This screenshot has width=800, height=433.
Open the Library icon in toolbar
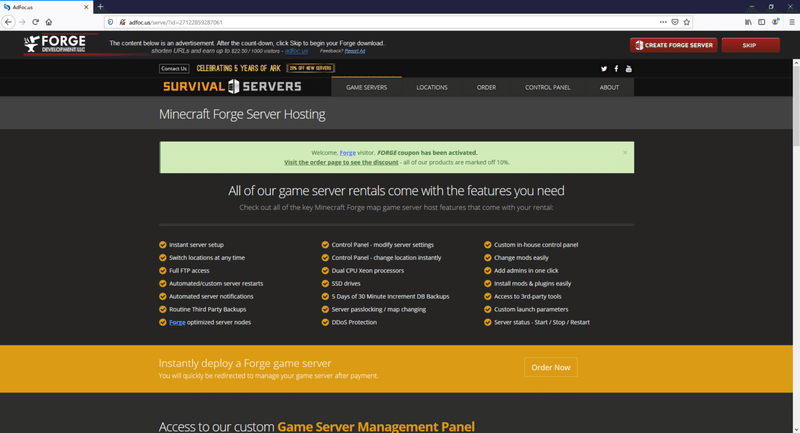tap(748, 22)
